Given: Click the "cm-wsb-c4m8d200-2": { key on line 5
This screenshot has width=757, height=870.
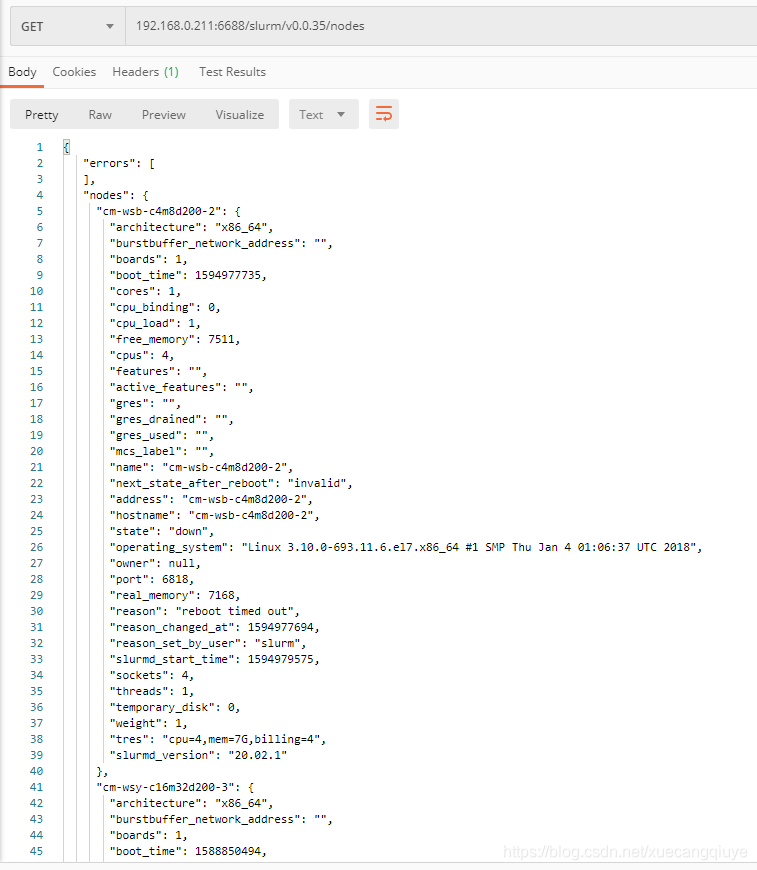Looking at the screenshot, I should (168, 211).
